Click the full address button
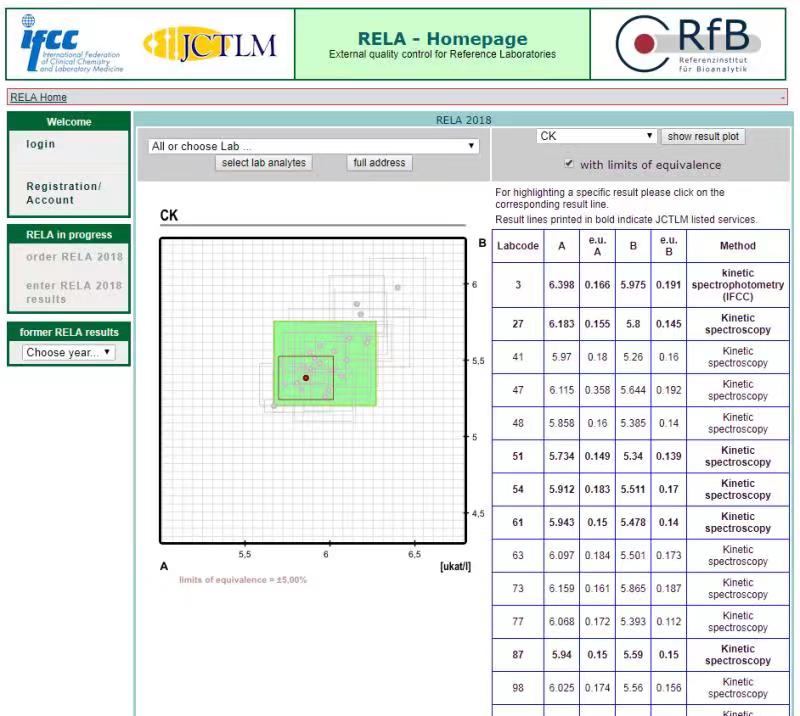The height and width of the screenshot is (716, 800). point(379,163)
